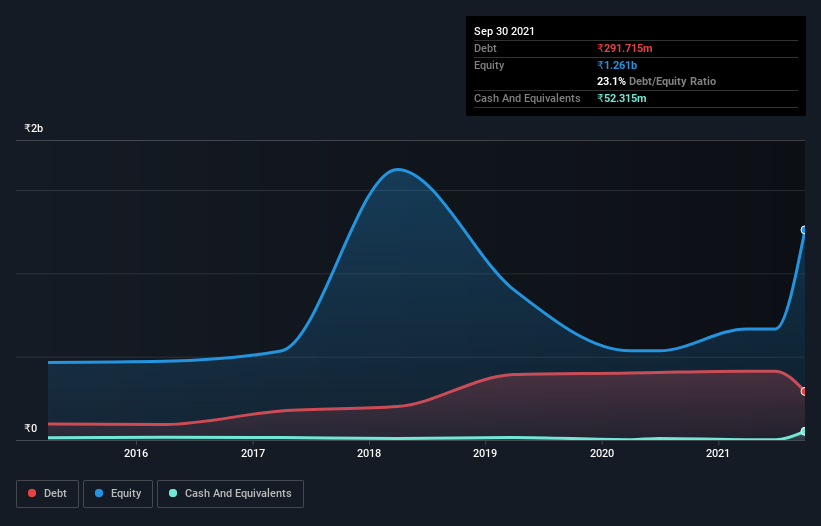This screenshot has height=526, width=821.
Task: Click the ₹1.261b equity value
Action: point(617,65)
